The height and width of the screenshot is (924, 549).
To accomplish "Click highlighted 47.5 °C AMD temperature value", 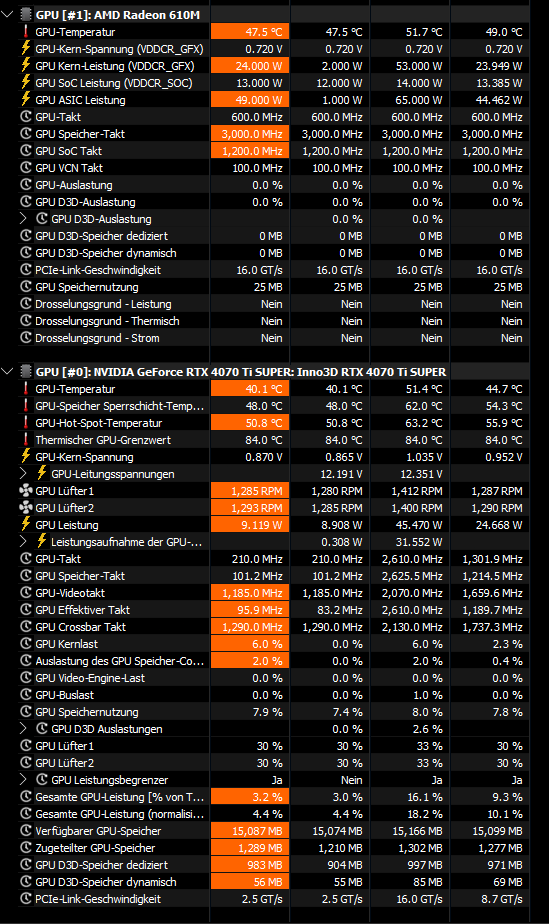I will click(250, 32).
